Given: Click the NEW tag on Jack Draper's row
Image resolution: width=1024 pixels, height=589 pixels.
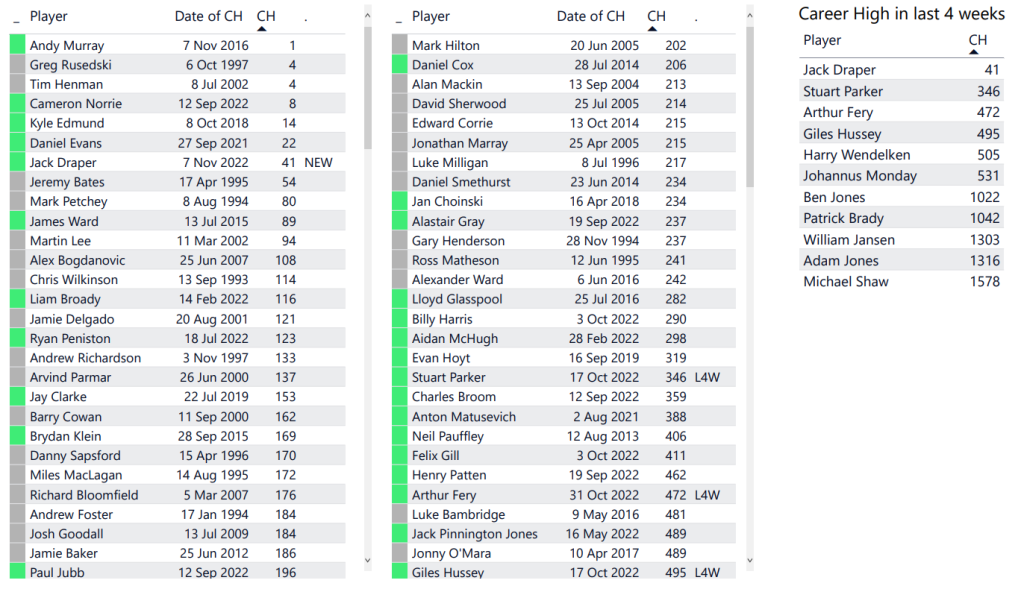Looking at the screenshot, I should coord(318,162).
